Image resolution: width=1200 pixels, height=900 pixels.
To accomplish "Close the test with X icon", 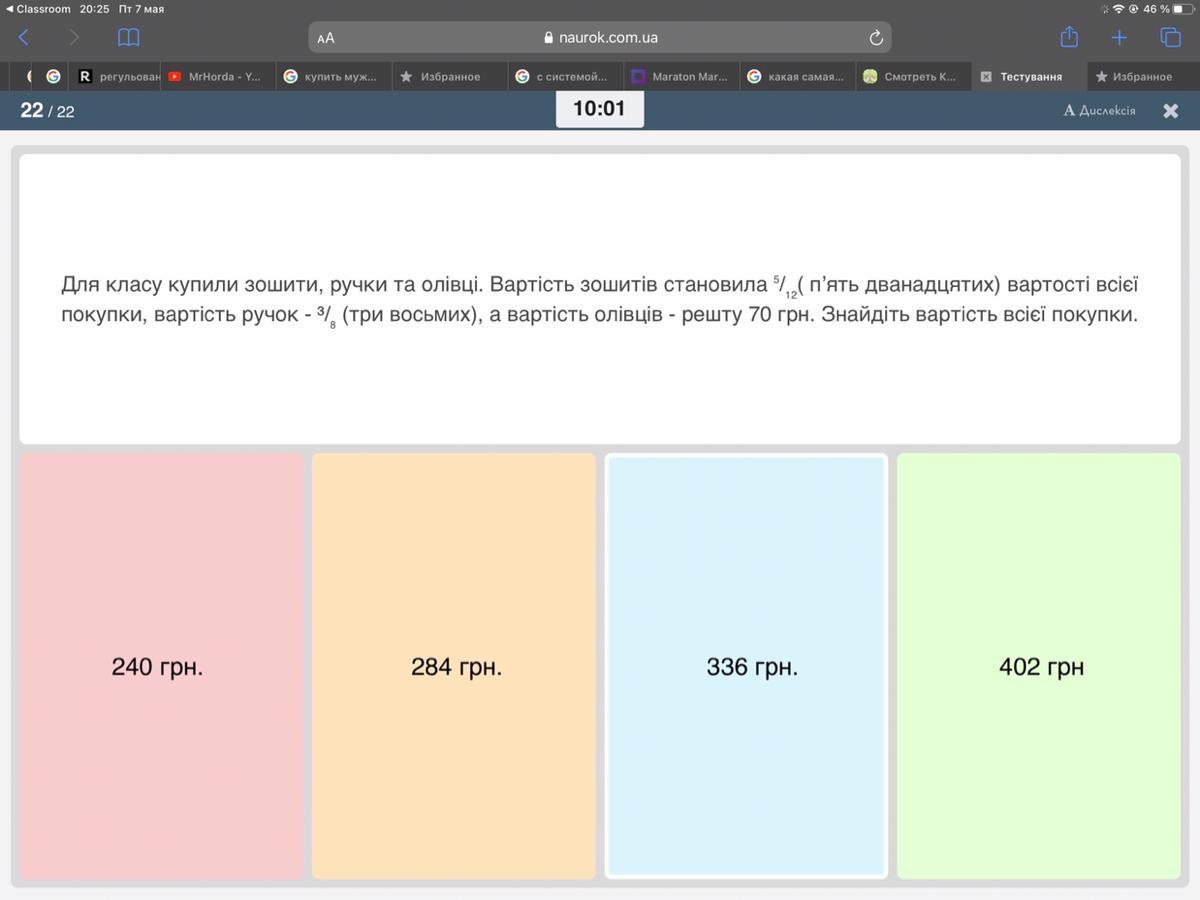I will [1170, 111].
